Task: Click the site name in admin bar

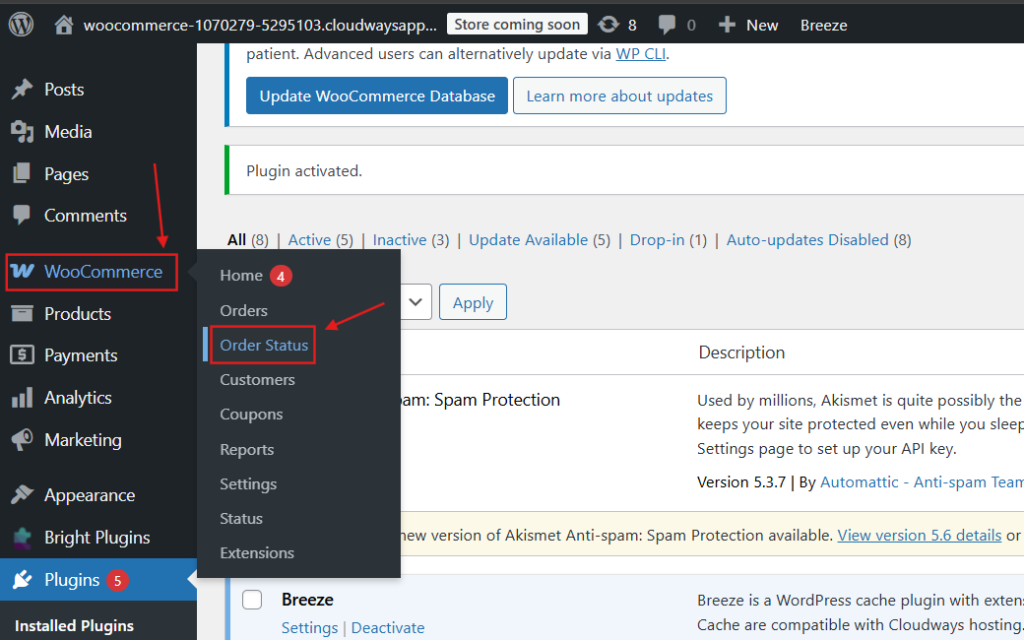Action: tap(260, 25)
